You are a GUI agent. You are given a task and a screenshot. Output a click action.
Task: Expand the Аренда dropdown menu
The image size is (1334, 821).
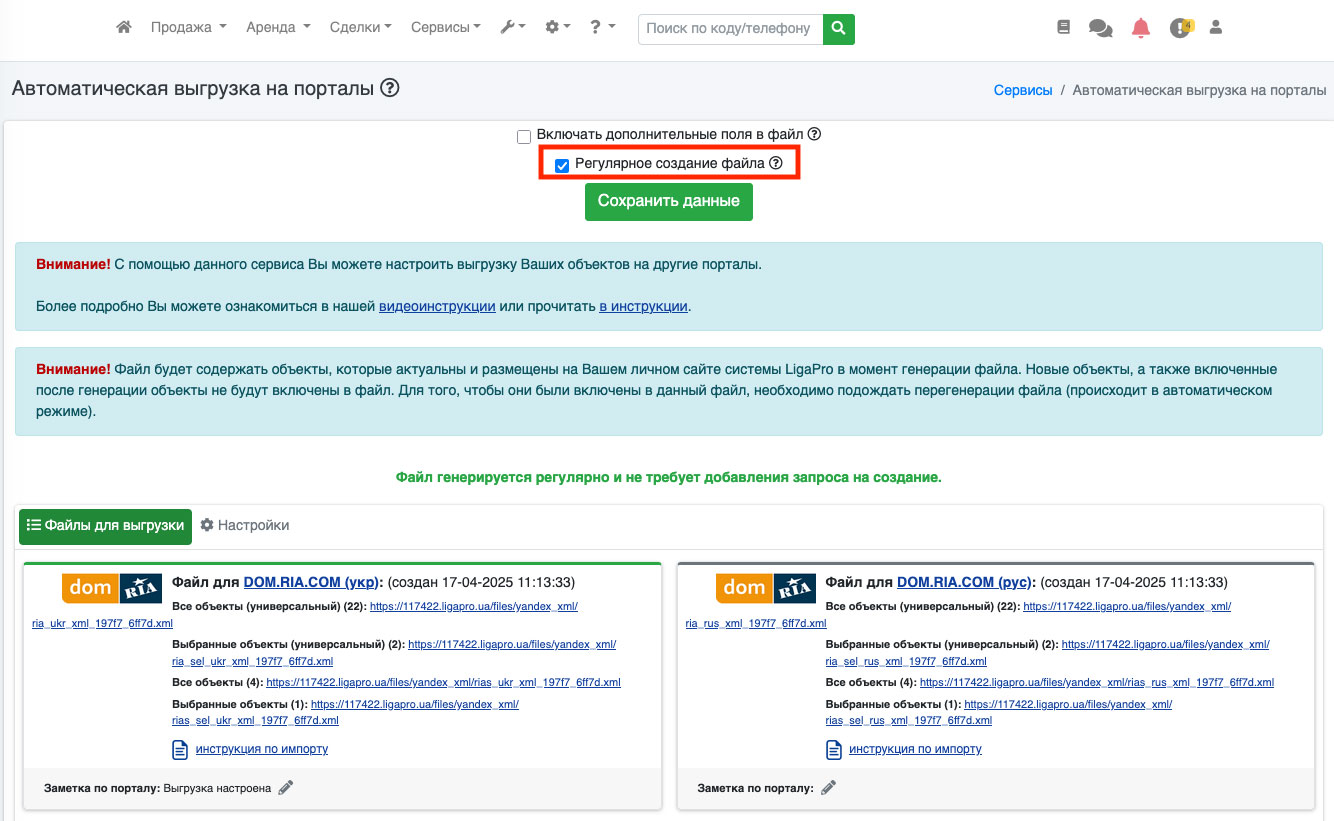coord(278,28)
